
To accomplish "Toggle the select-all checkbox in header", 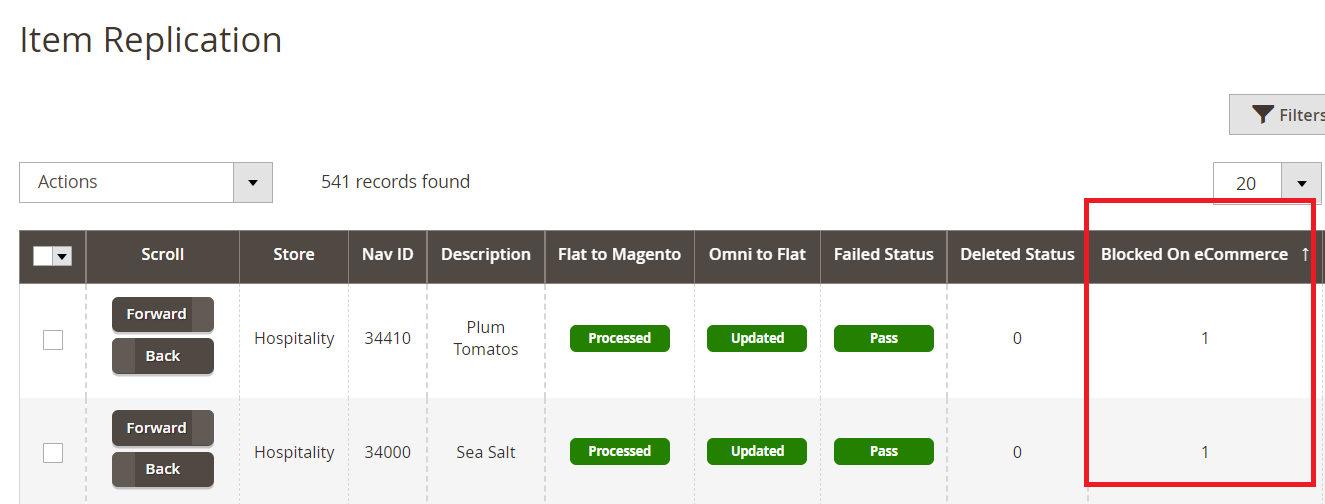I will click(43, 256).
